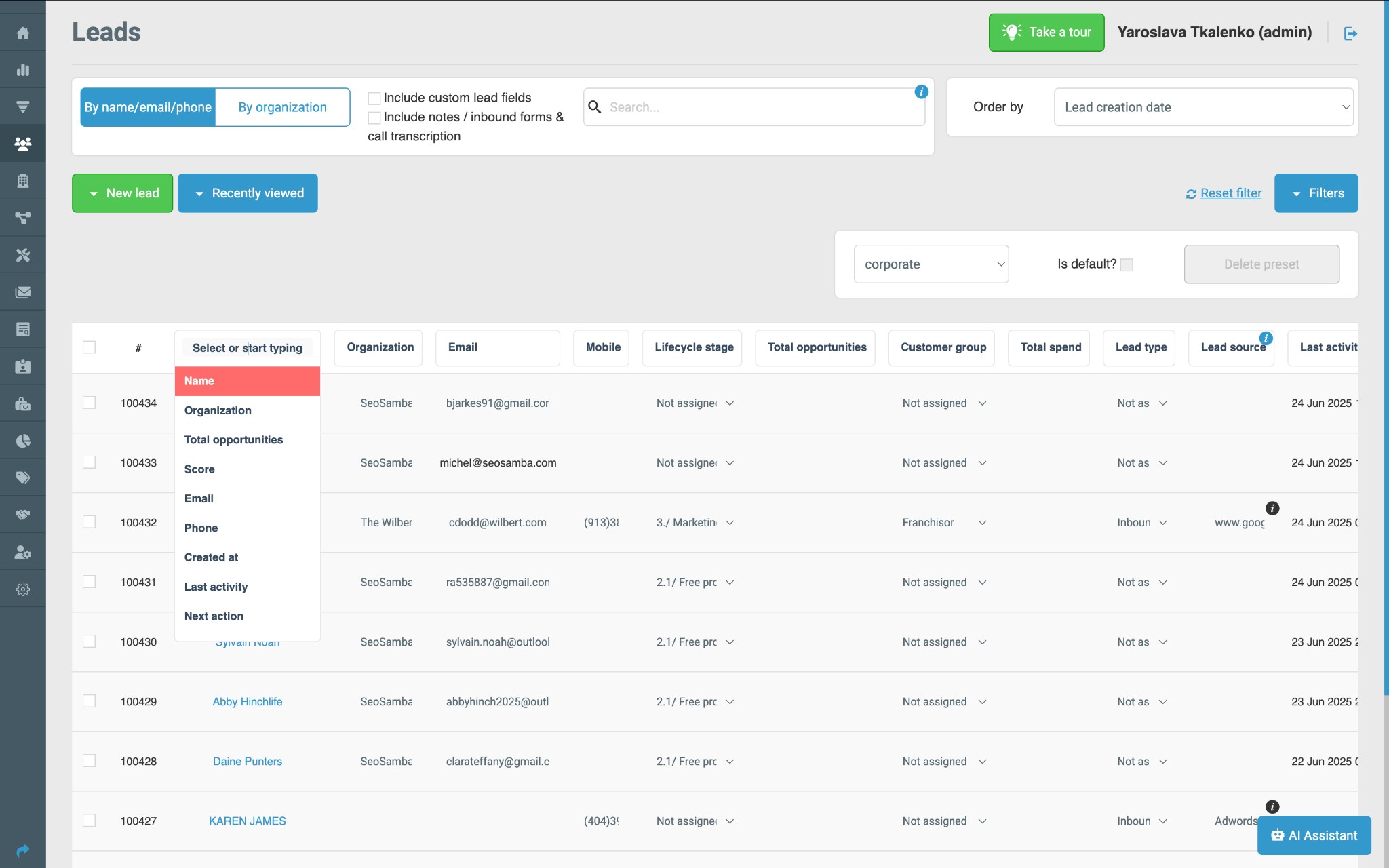Select the checkbox for lead 100433
Viewport: 1389px width, 868px height.
[x=89, y=462]
